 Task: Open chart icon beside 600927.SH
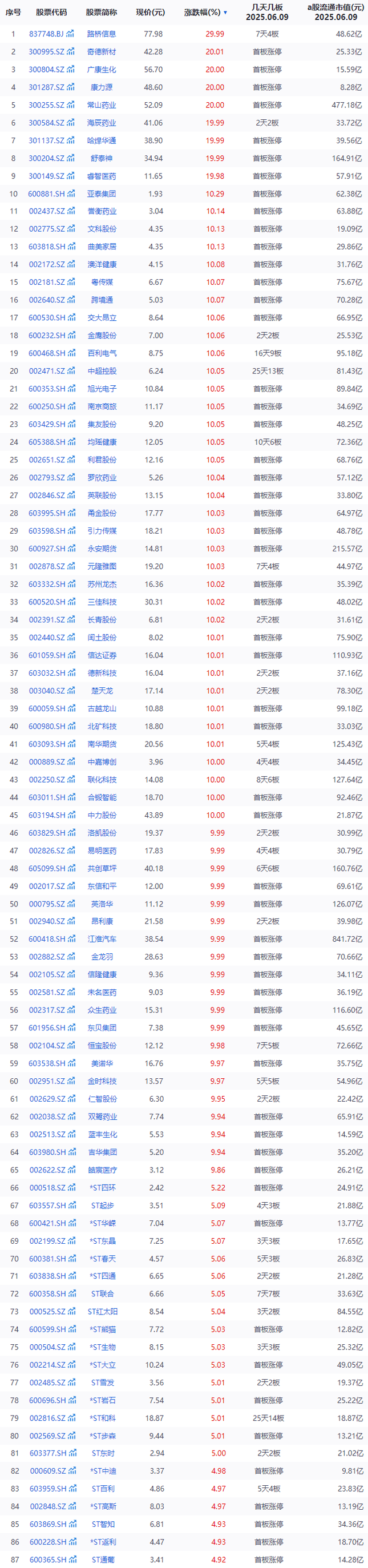72,549
